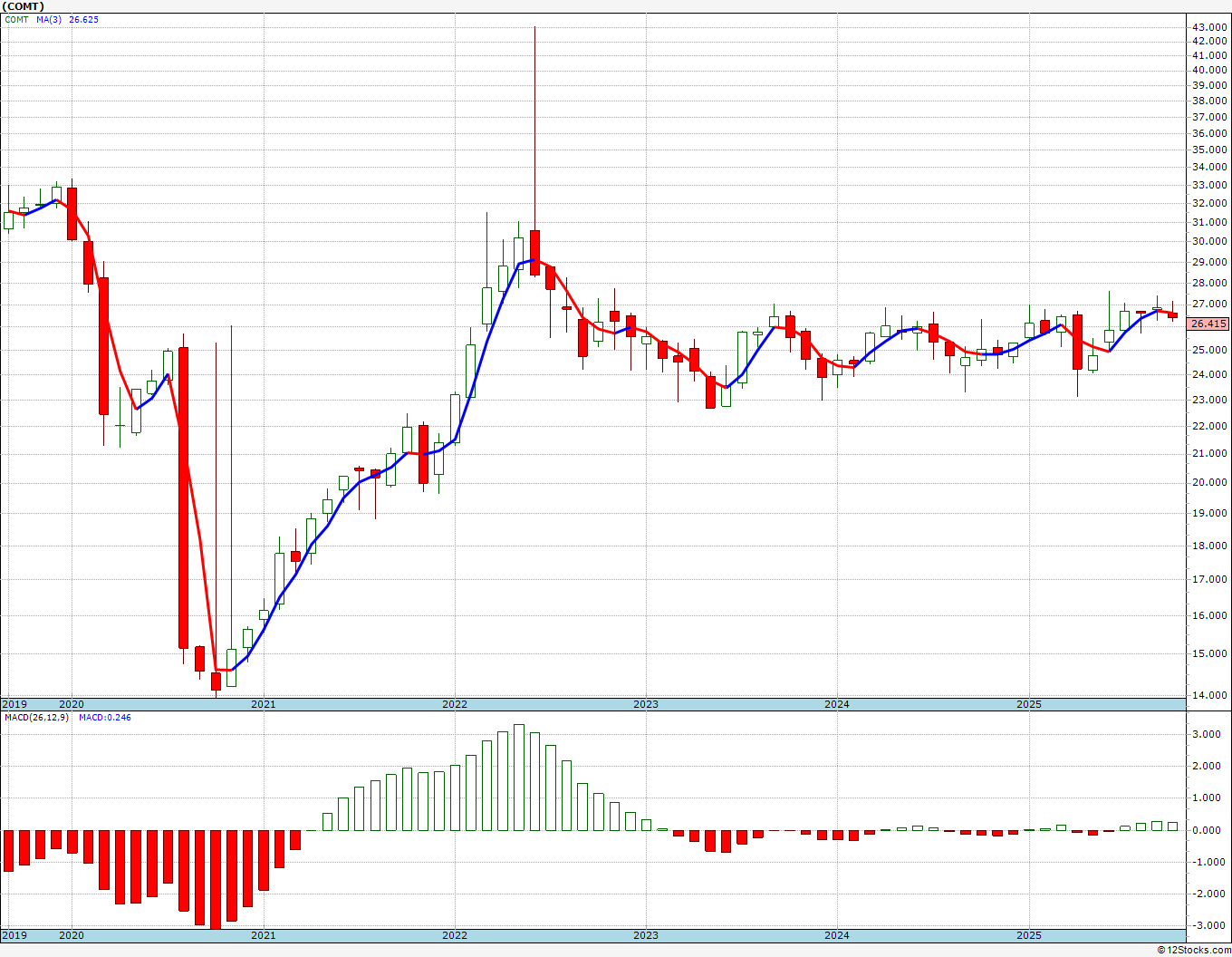Click the 17.000 price axis label
Viewport: 1232px width, 957px height.
pos(1210,580)
